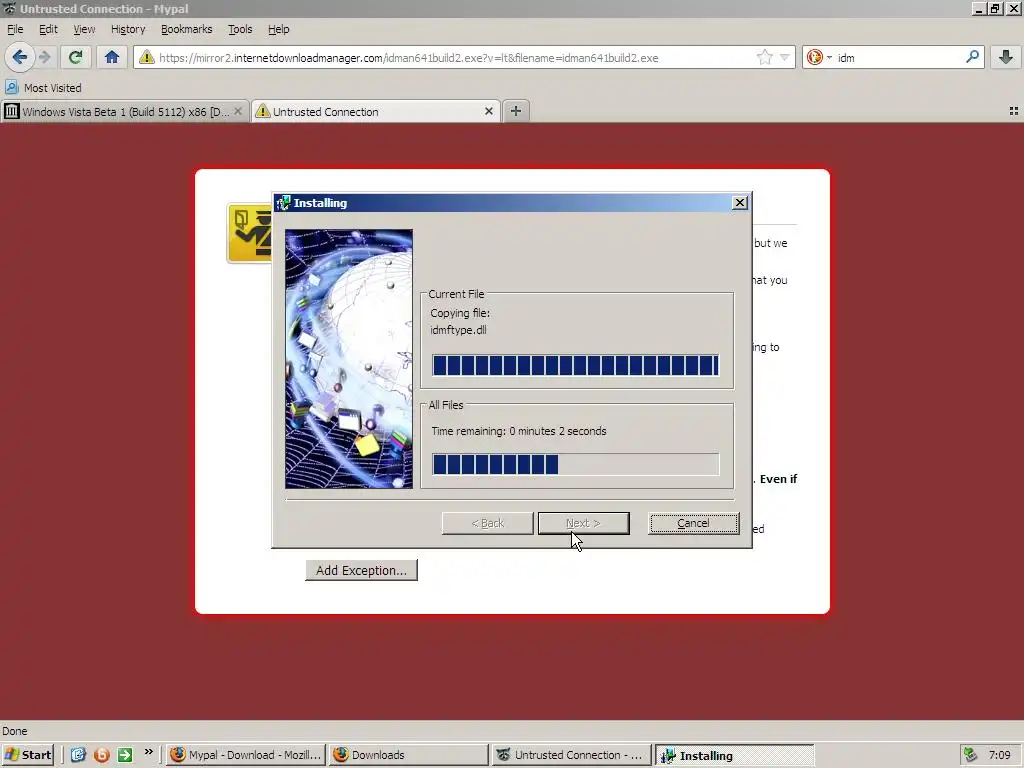This screenshot has height=768, width=1024.
Task: Open URL history dropdown arrow
Action: (784, 57)
